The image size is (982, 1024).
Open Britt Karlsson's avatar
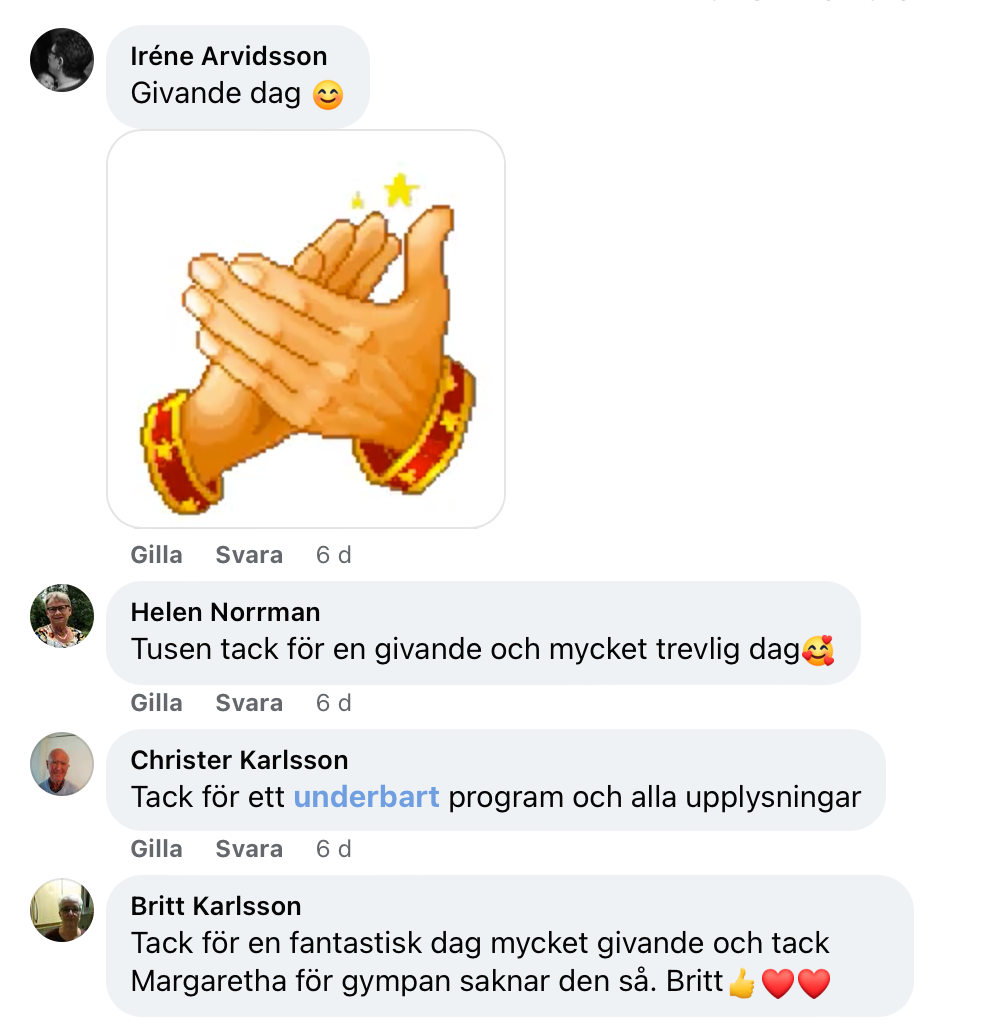tap(62, 910)
